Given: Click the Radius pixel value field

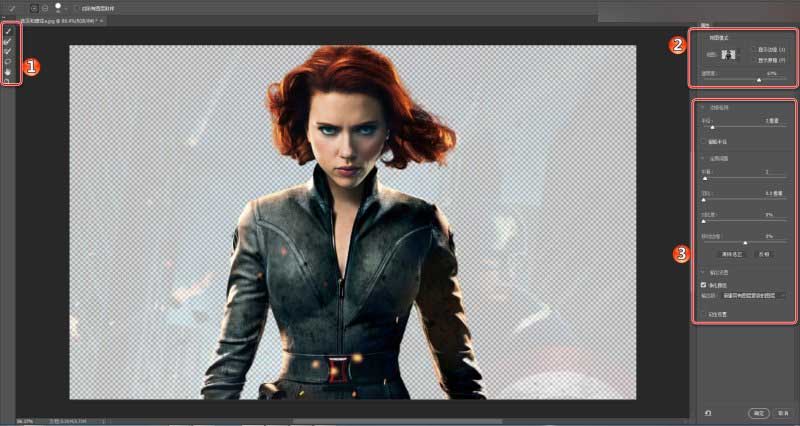Looking at the screenshot, I should click(771, 121).
